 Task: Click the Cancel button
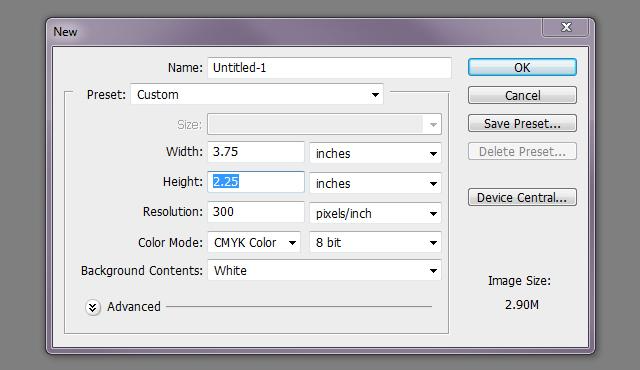[522, 95]
